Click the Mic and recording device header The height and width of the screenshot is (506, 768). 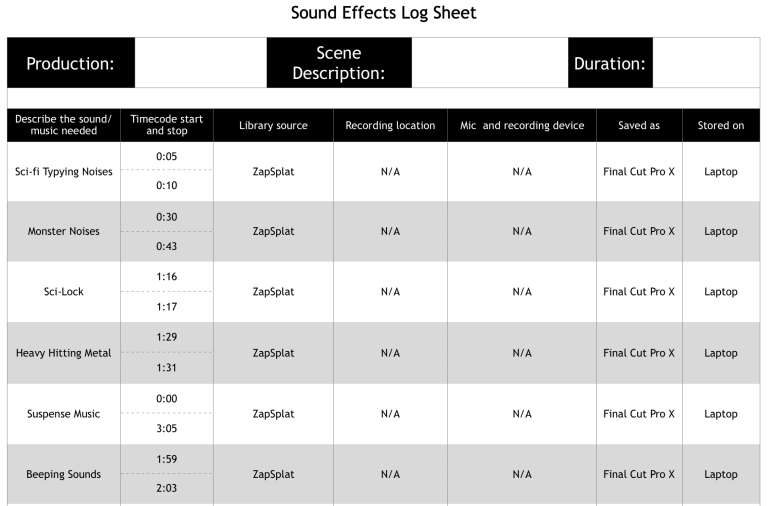[522, 125]
